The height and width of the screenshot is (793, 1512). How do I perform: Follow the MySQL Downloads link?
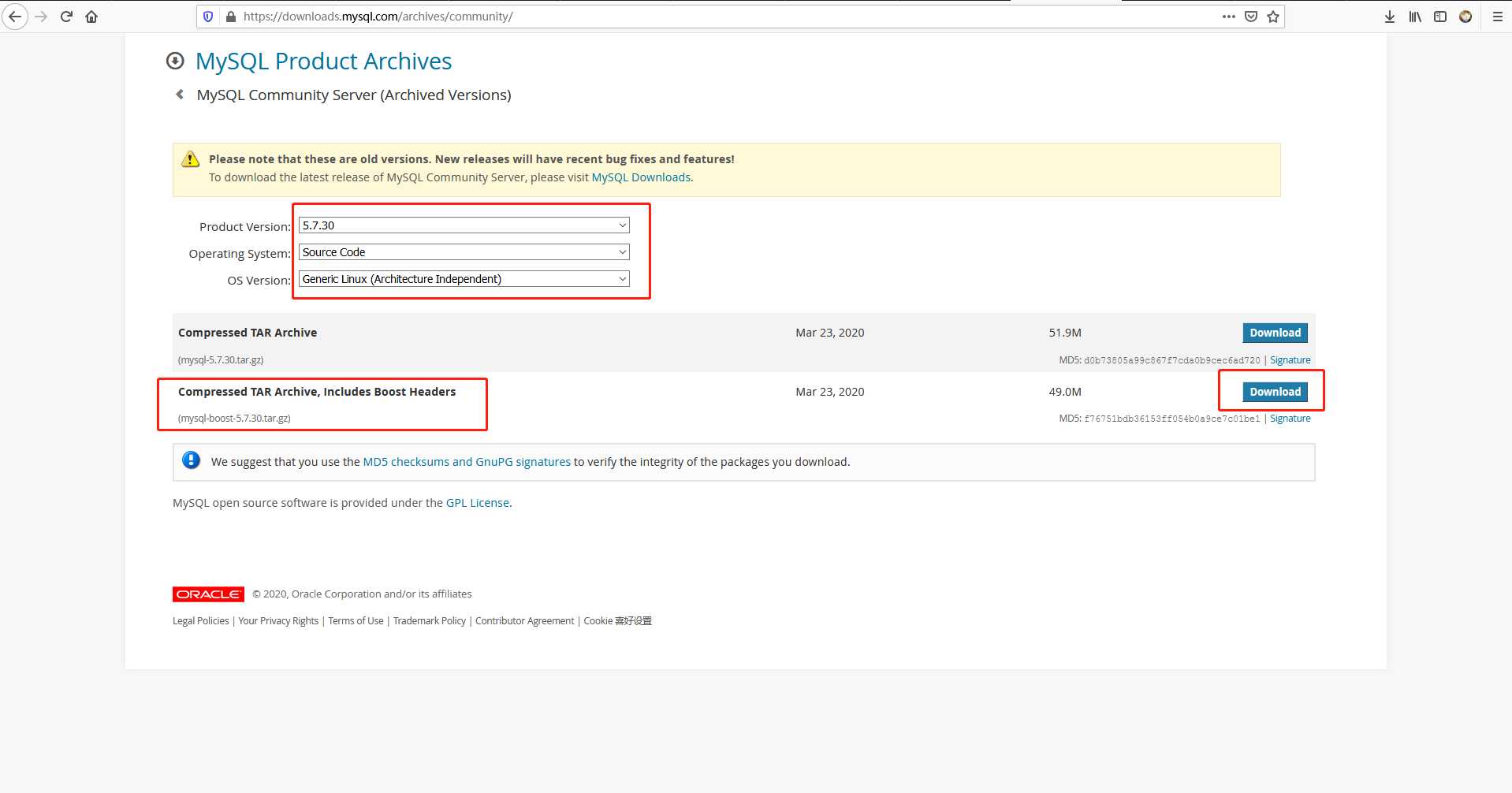641,177
